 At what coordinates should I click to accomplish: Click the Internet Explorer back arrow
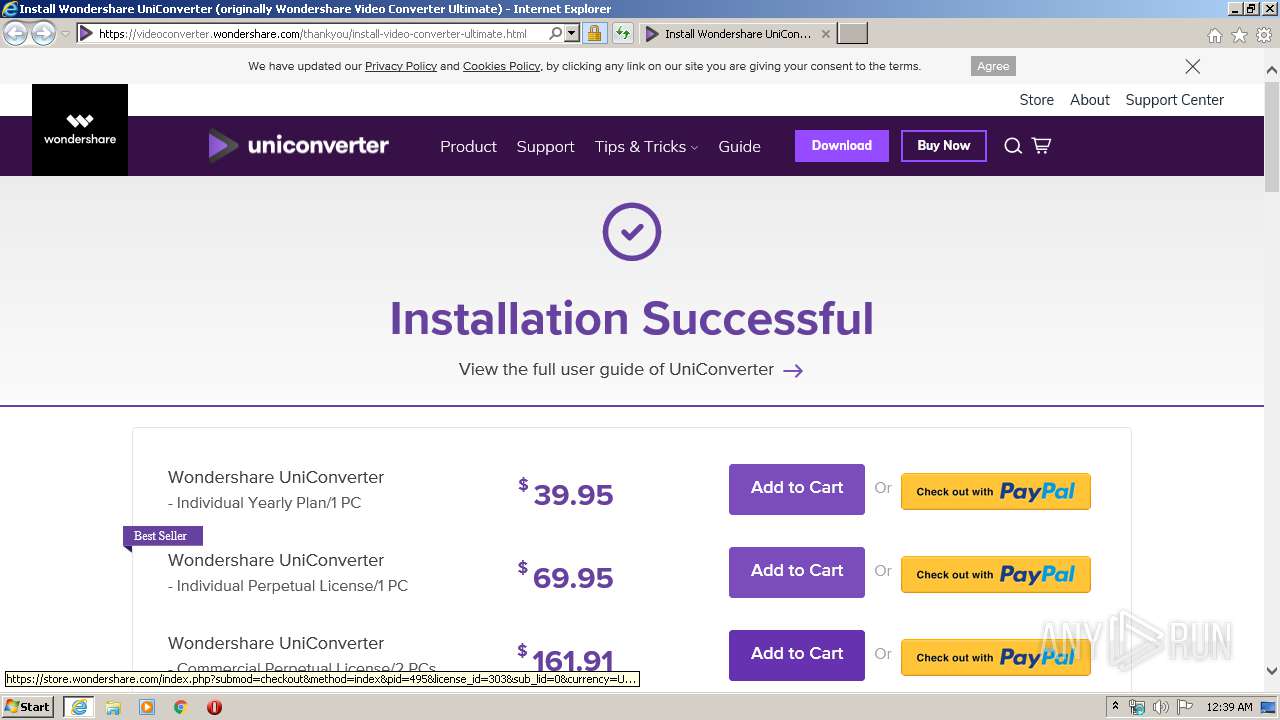click(16, 34)
